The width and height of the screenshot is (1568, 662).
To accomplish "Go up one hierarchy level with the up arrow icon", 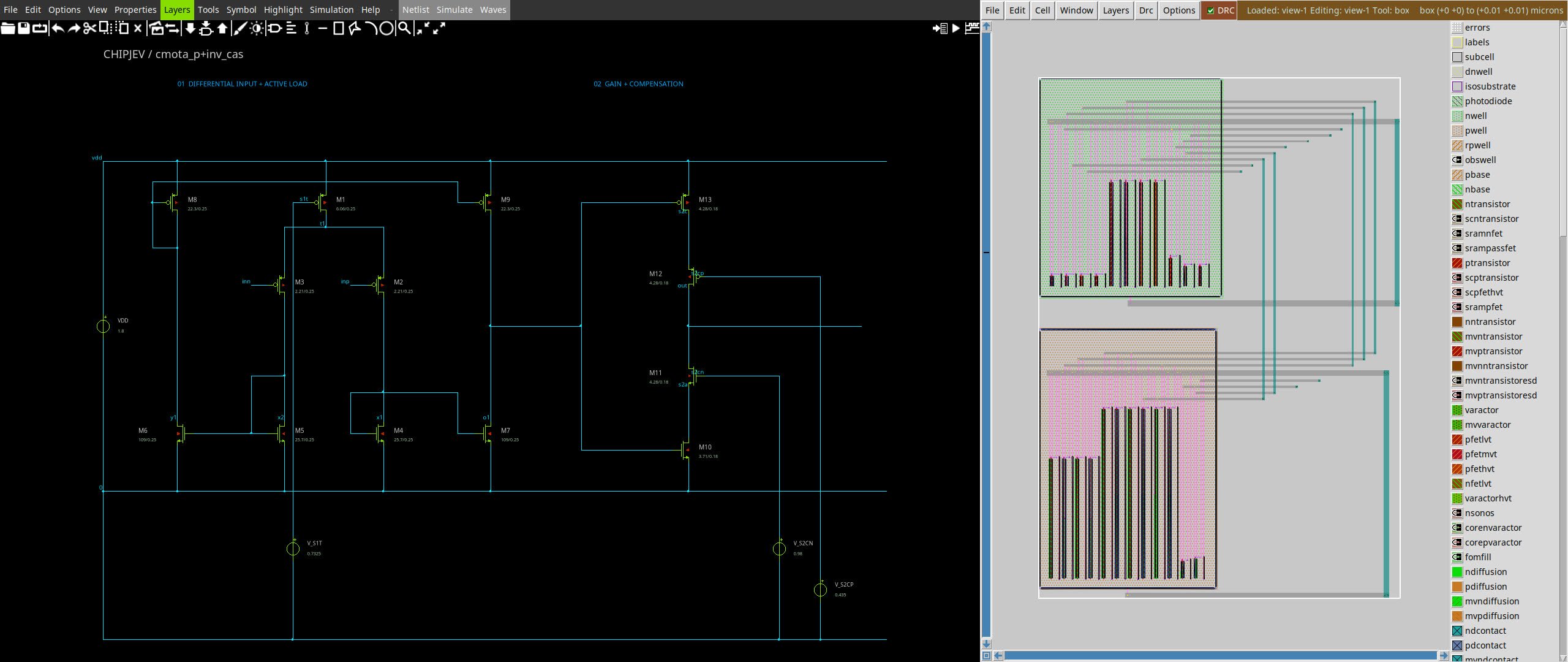I will 222,28.
